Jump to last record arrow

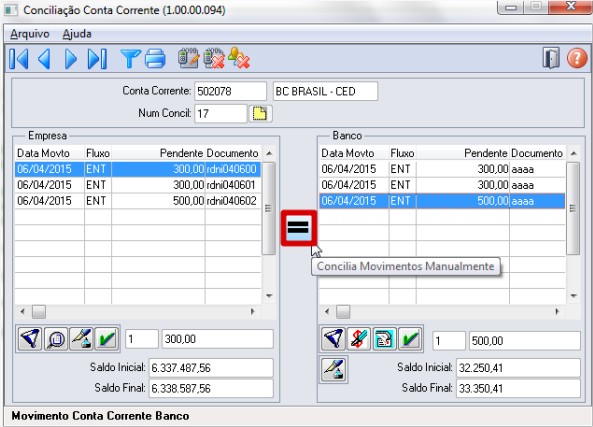[97, 59]
